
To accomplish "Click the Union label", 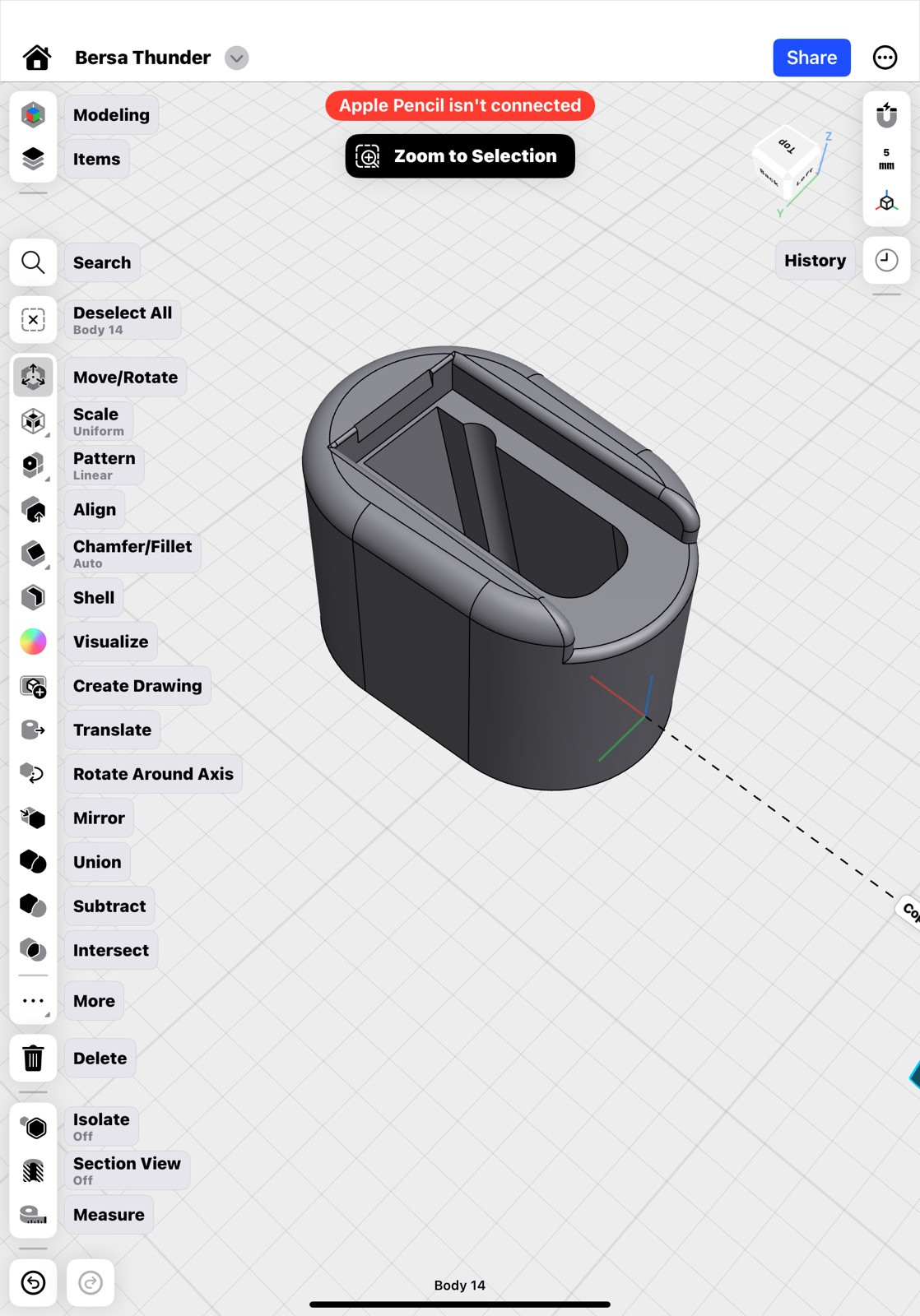I will [97, 863].
